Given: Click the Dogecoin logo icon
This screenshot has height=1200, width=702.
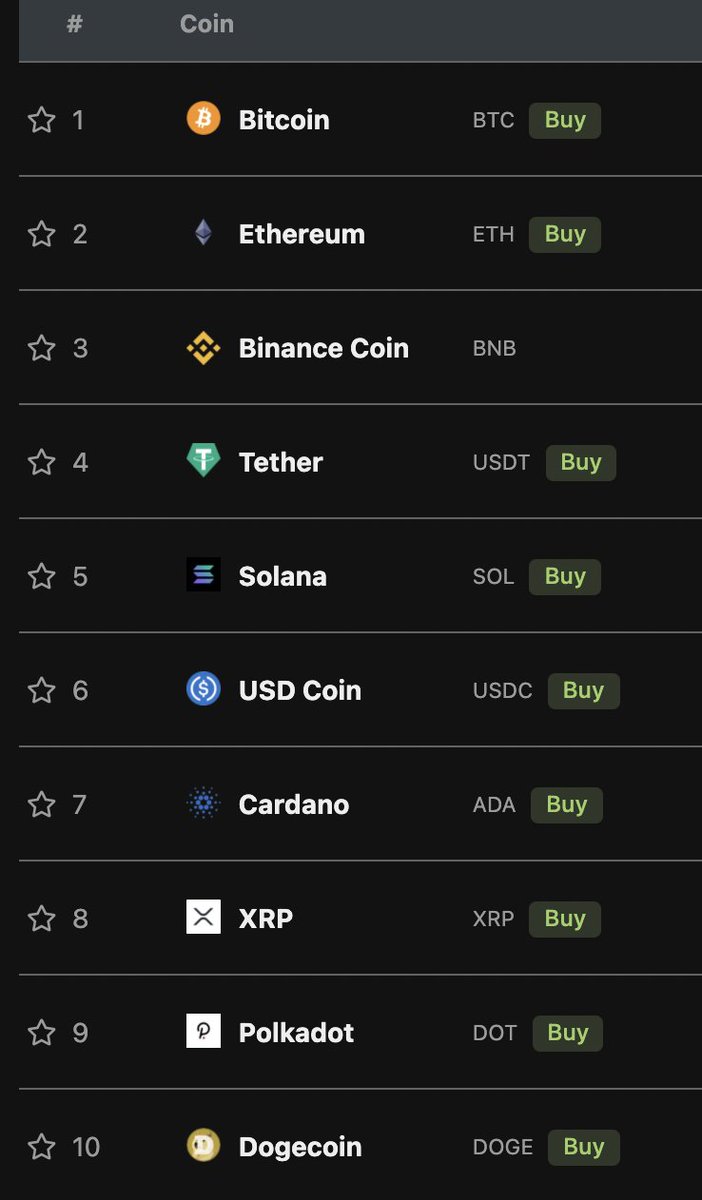Looking at the screenshot, I should tap(203, 1145).
